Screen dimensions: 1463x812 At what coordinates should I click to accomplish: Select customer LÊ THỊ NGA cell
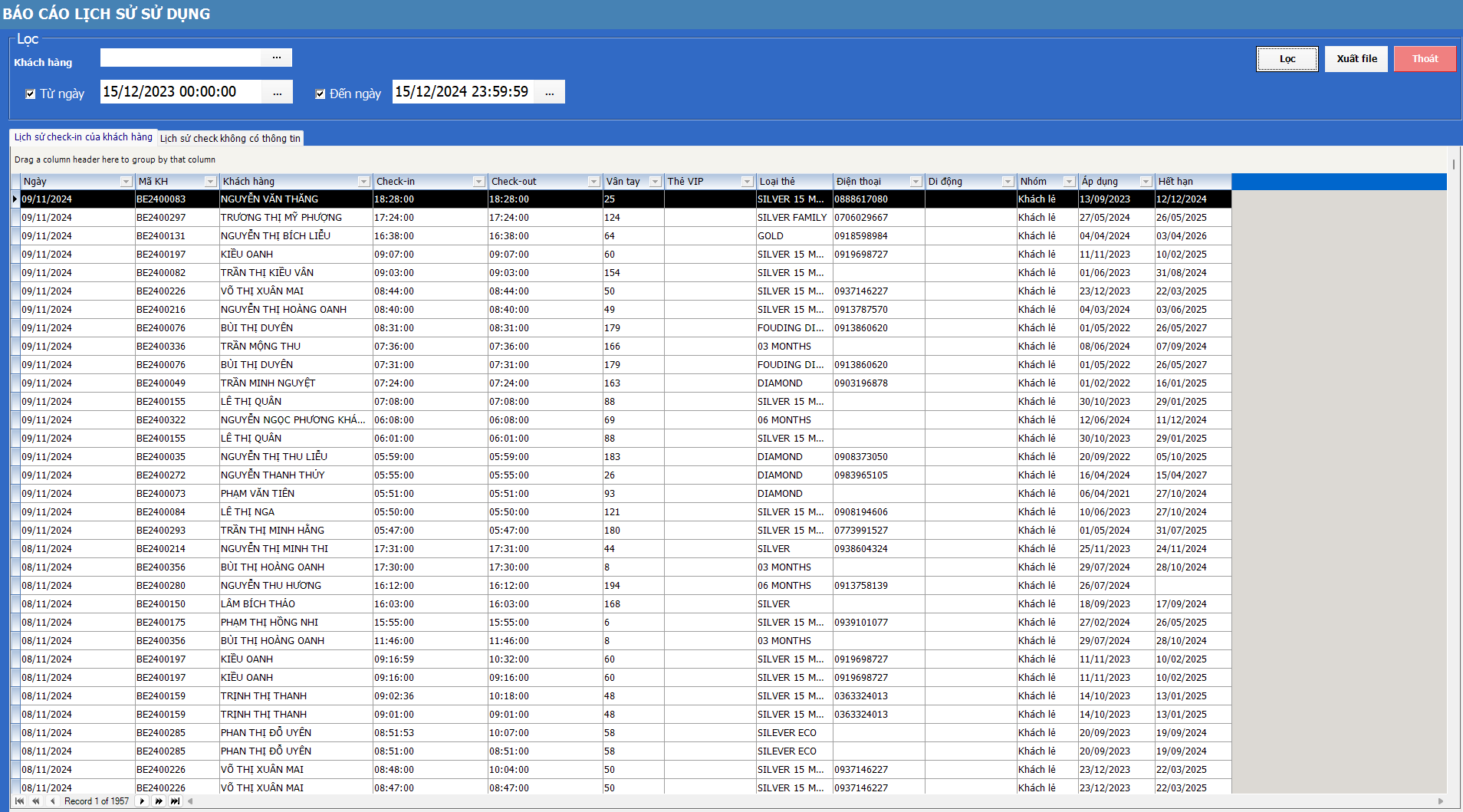coord(296,512)
